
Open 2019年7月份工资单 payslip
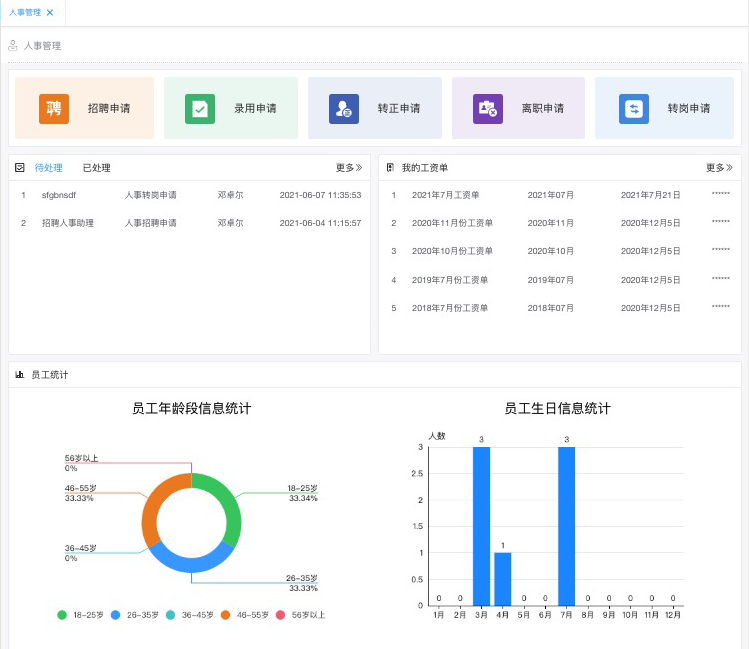450,280
